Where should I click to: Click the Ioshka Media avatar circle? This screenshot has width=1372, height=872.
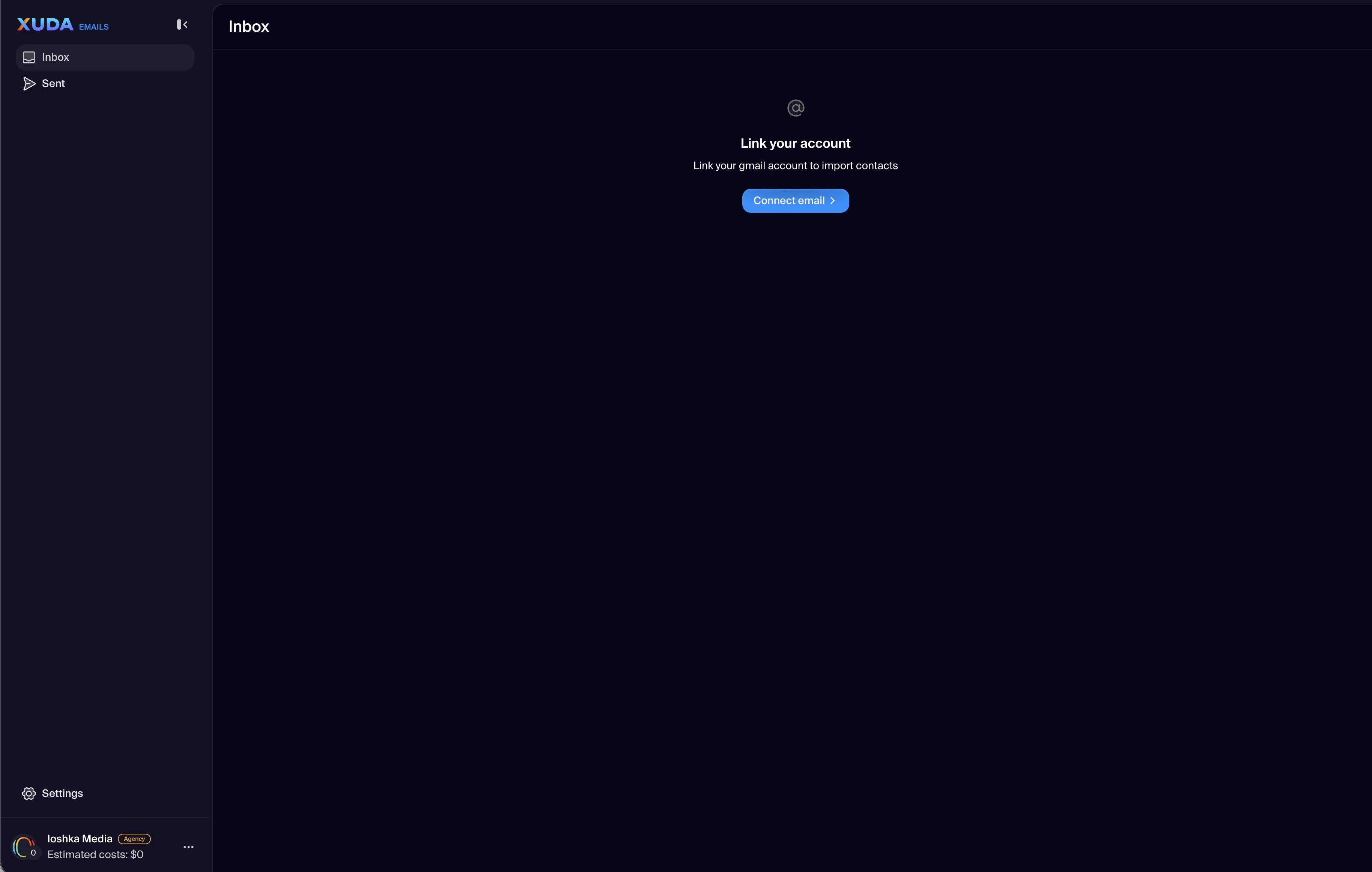pyautogui.click(x=23, y=846)
